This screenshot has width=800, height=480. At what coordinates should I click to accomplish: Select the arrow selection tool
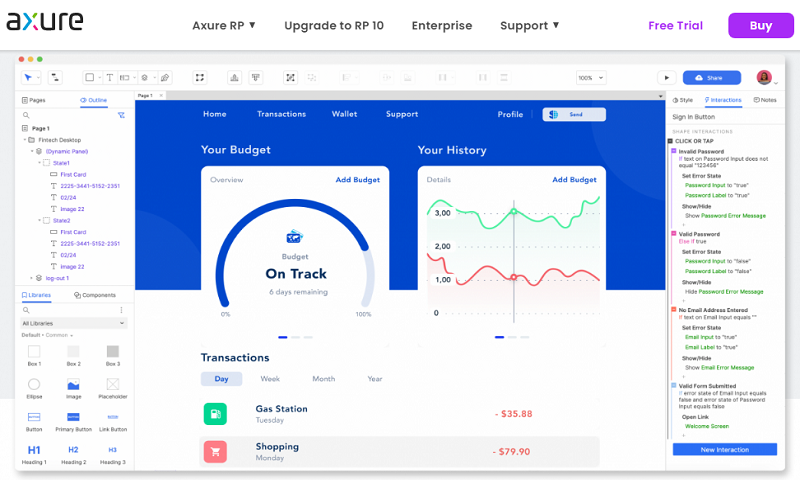[x=28, y=78]
